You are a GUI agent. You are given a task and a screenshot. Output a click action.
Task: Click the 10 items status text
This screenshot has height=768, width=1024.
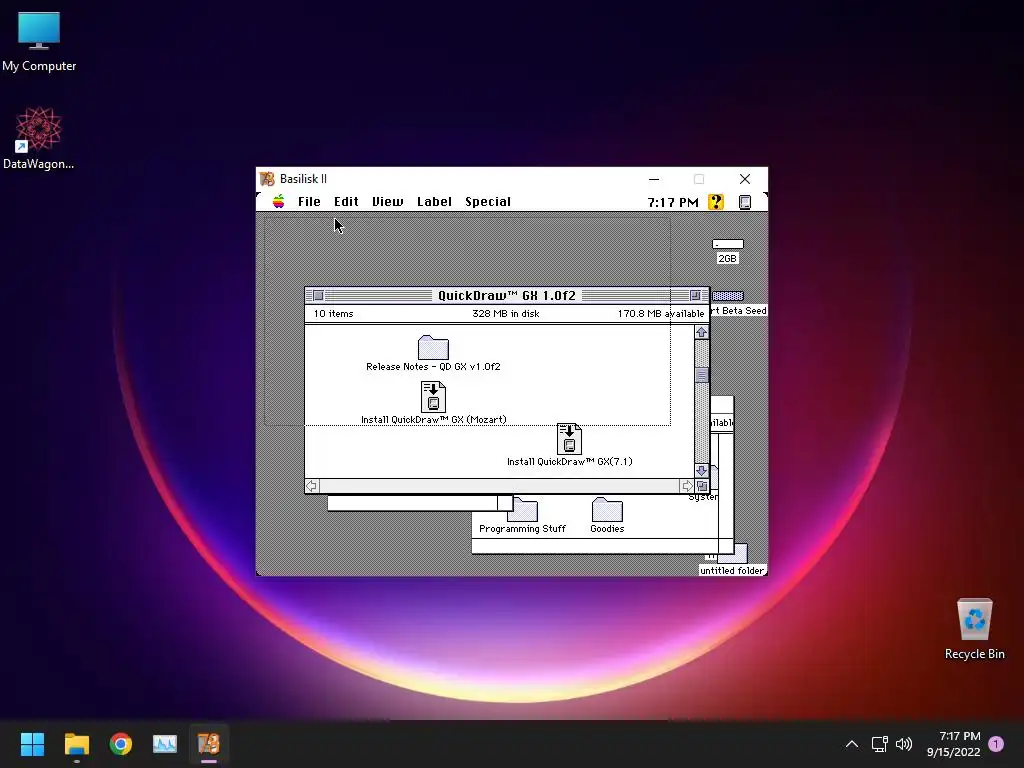click(x=333, y=313)
